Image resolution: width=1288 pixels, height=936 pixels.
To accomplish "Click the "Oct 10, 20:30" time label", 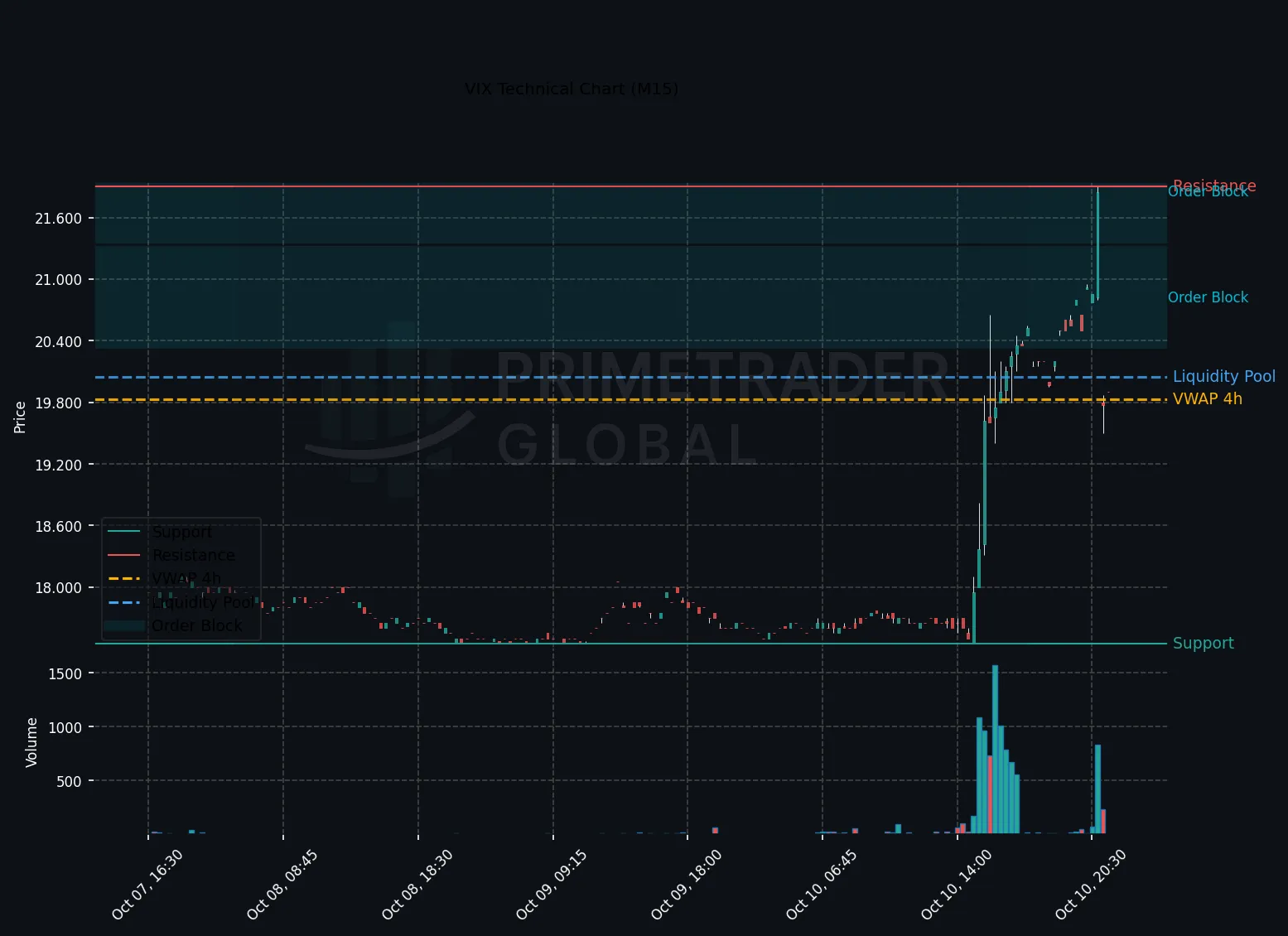I will pyautogui.click(x=1090, y=884).
